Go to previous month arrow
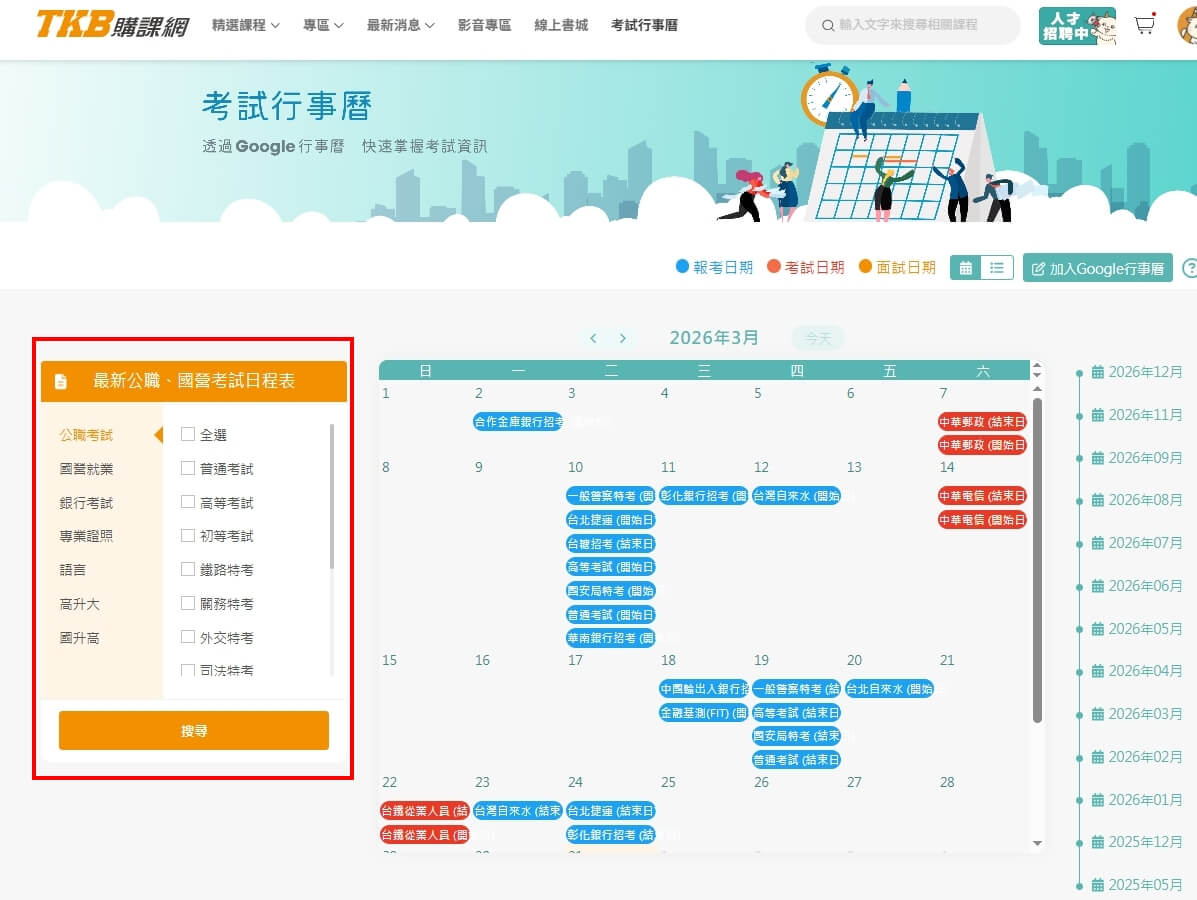Screen dimensions: 1197x900 pos(593,338)
